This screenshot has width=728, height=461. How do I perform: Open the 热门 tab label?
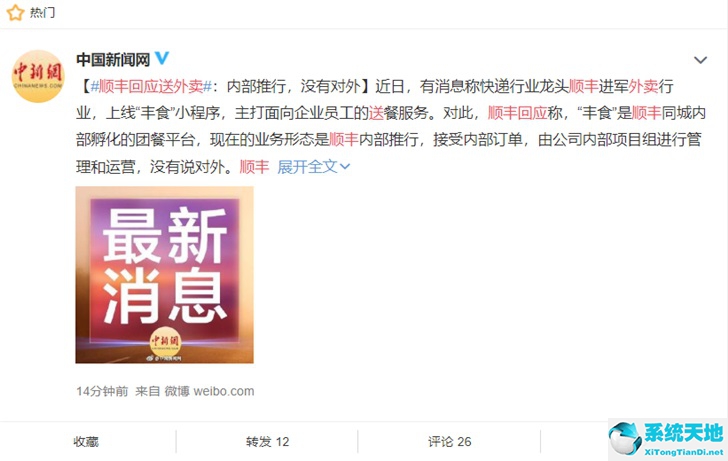[42, 13]
